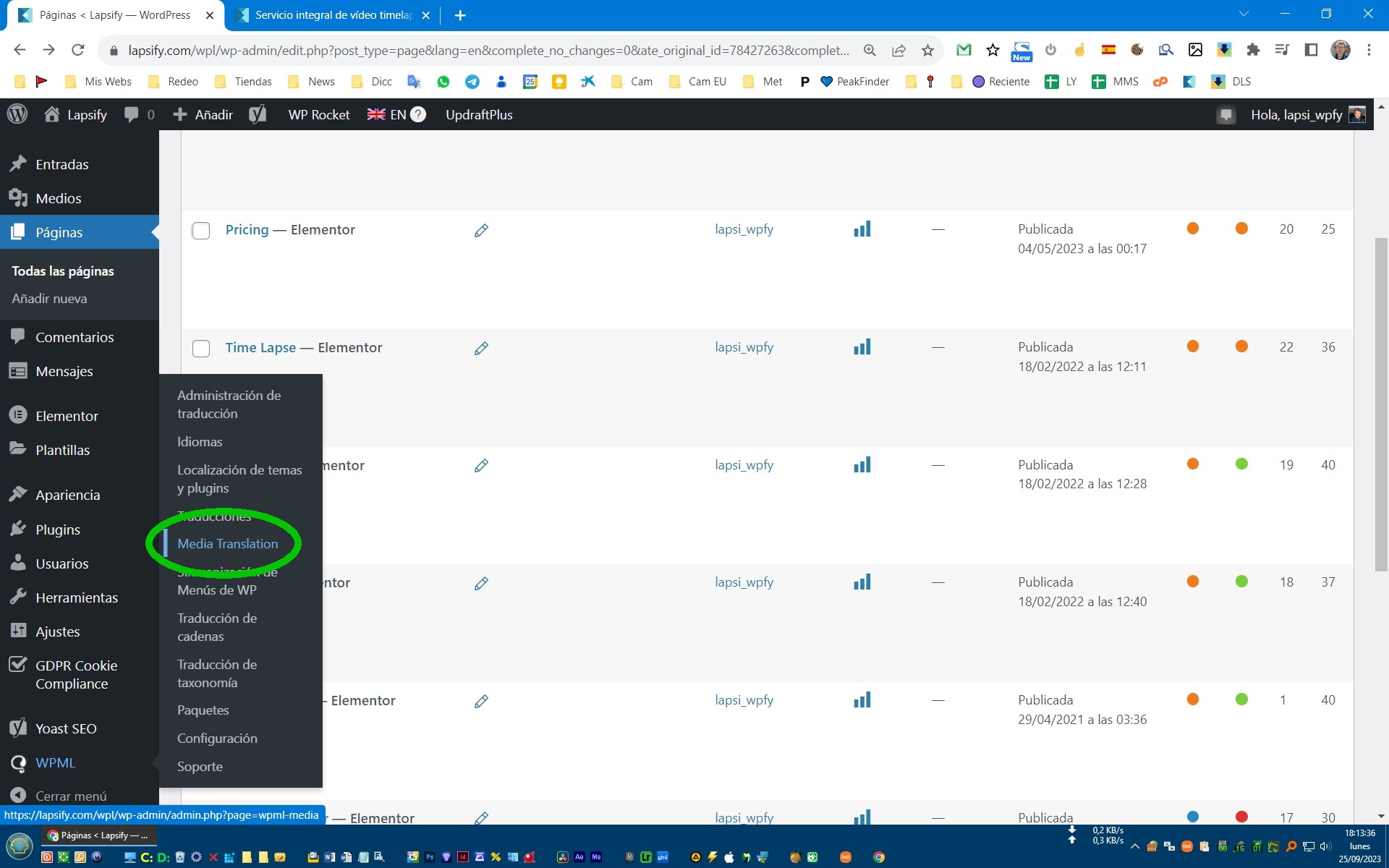Image resolution: width=1389 pixels, height=868 pixels.
Task: Click green readability dot in 18/02/2022 12:28 row
Action: (1241, 464)
